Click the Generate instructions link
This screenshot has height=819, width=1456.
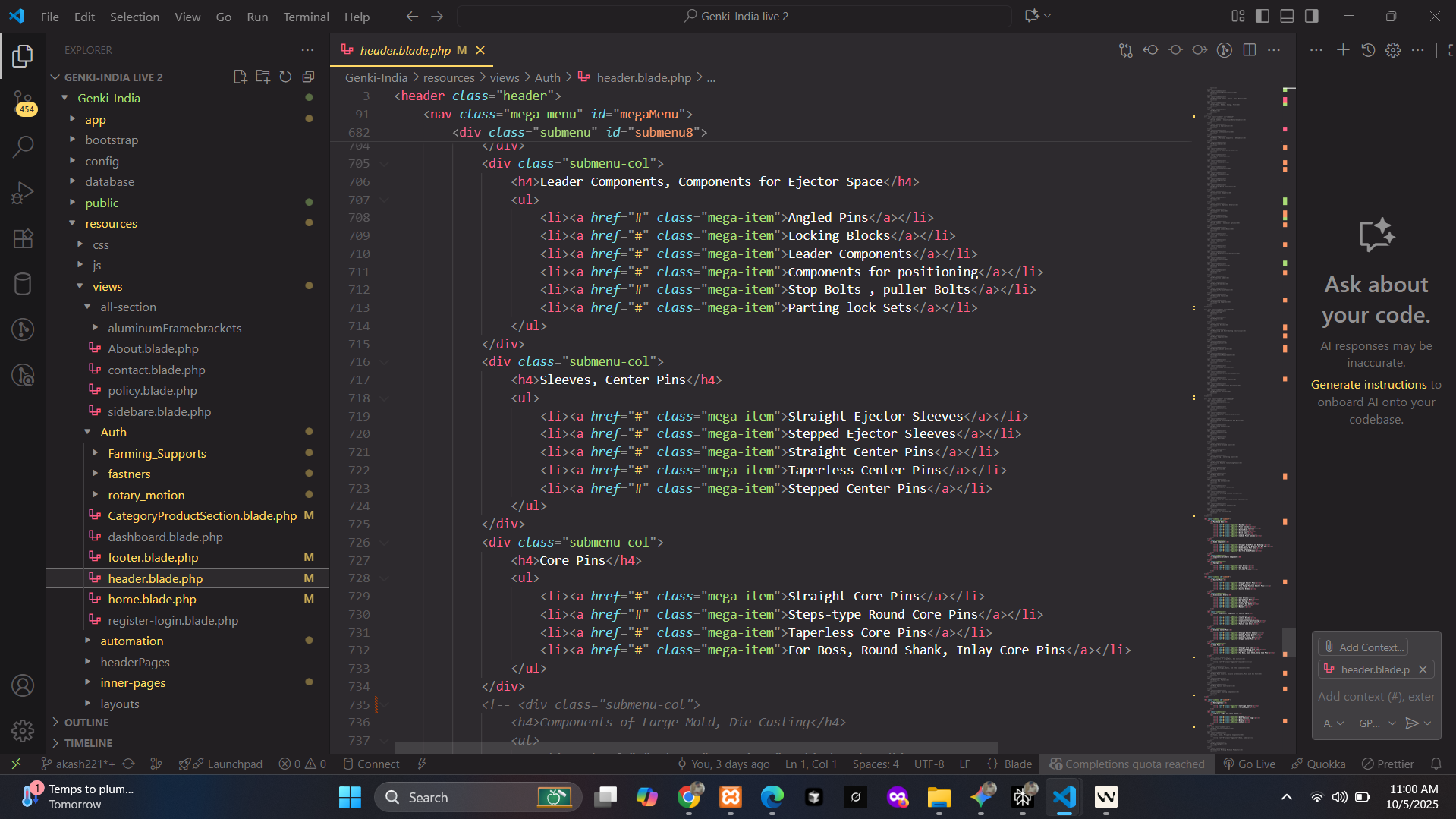coord(1369,385)
